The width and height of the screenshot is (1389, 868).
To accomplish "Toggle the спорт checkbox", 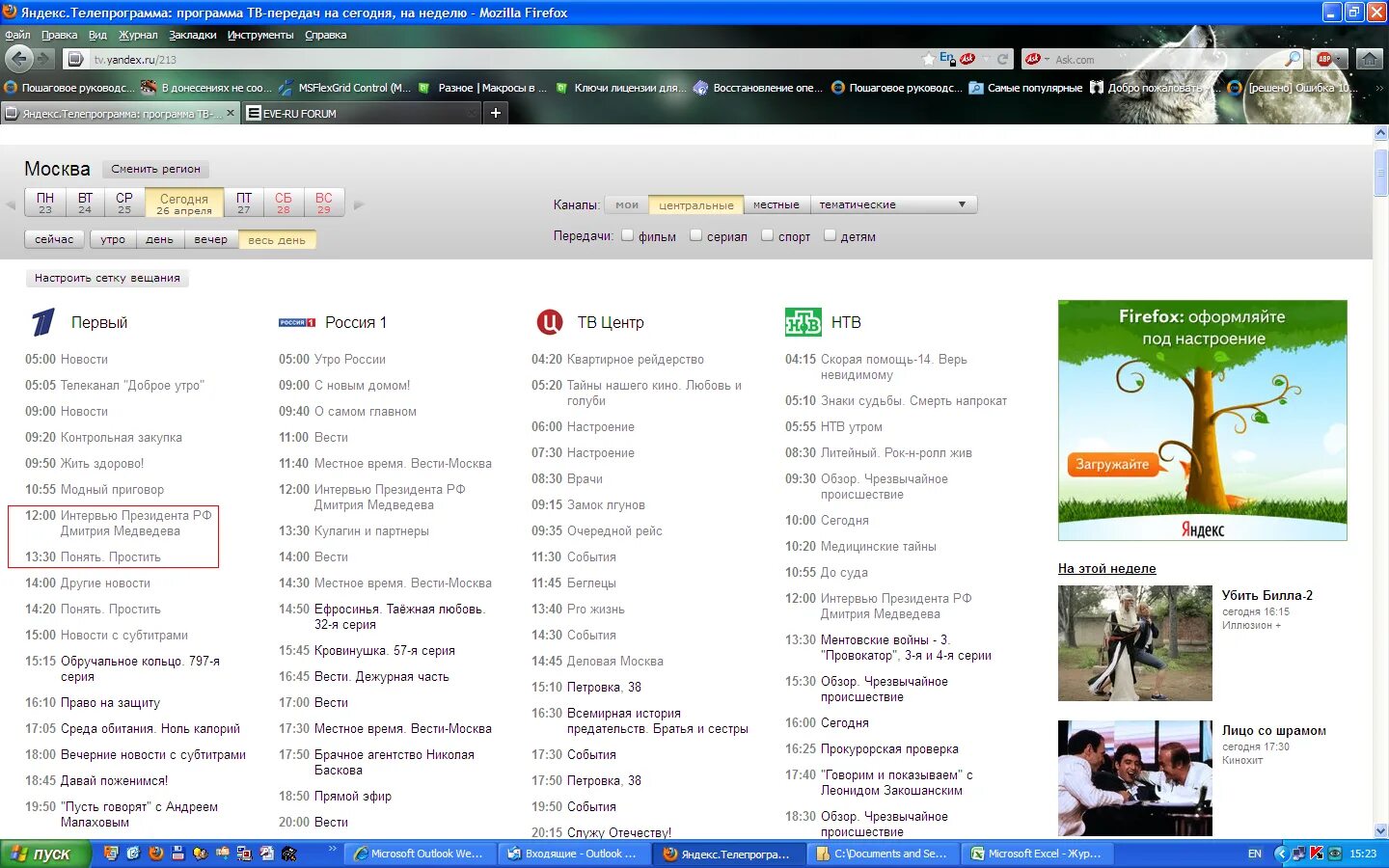I will click(x=768, y=235).
